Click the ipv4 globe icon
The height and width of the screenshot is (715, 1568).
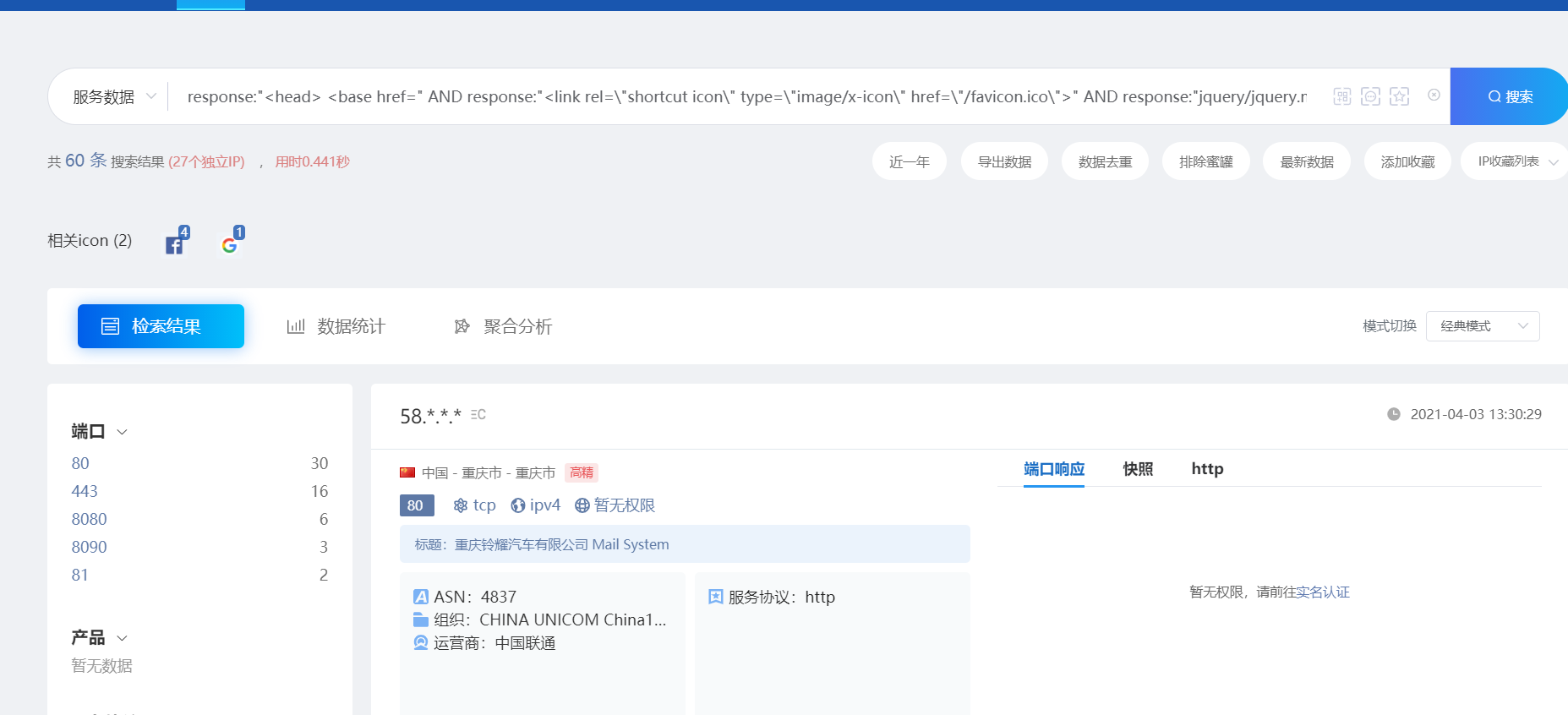[518, 505]
